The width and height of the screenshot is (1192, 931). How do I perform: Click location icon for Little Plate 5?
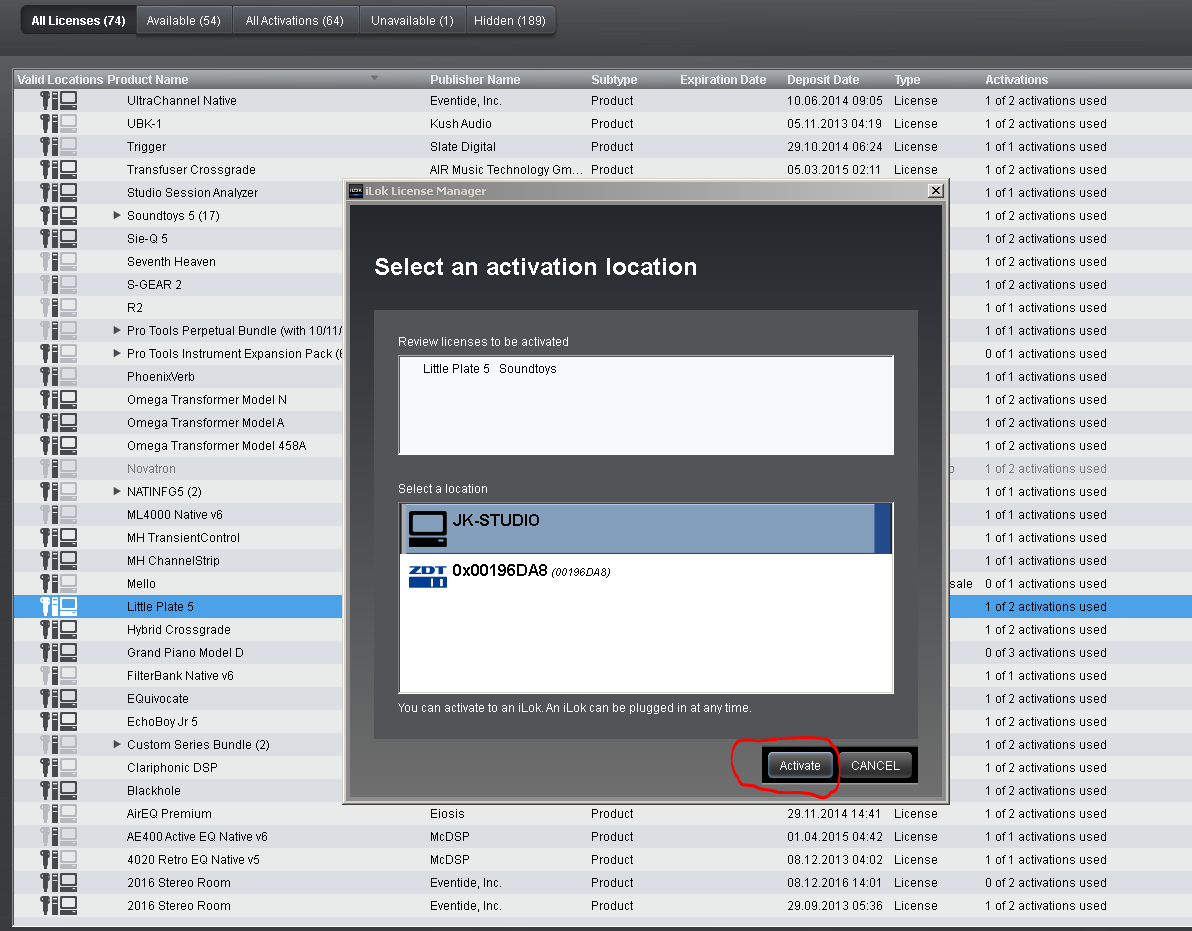[59, 606]
